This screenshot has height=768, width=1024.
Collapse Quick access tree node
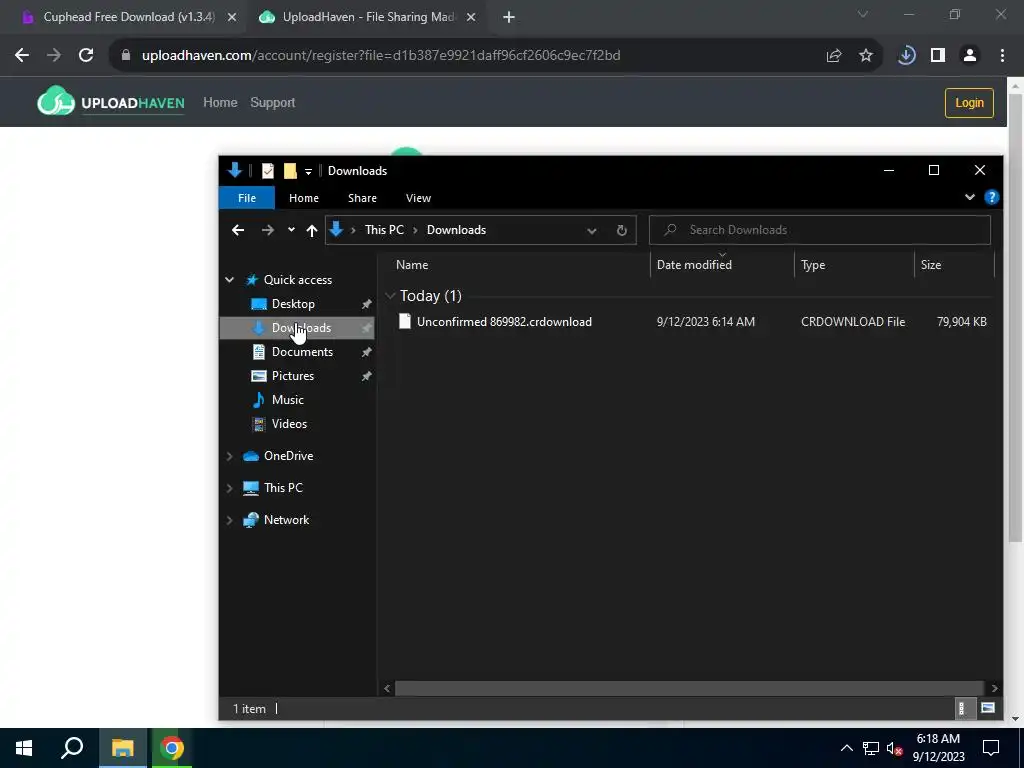pyautogui.click(x=229, y=280)
